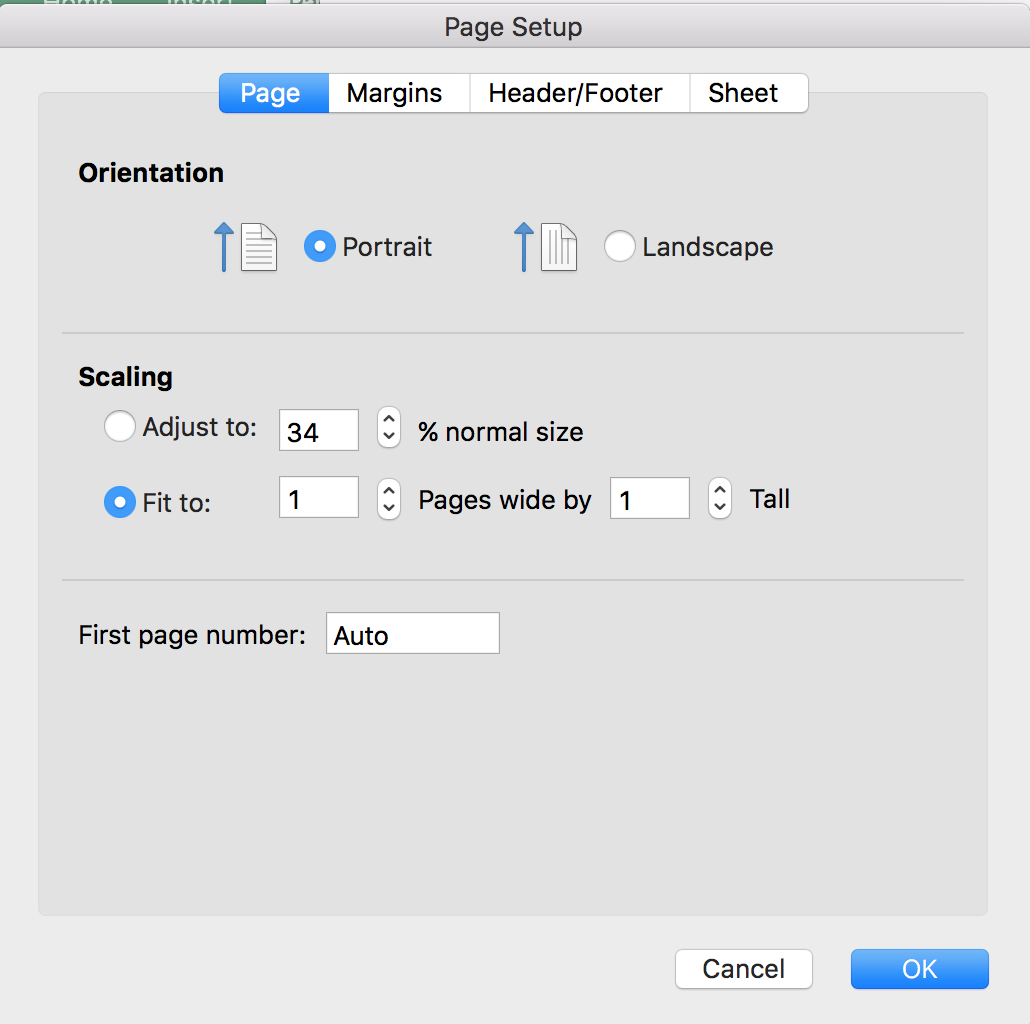Image resolution: width=1030 pixels, height=1024 pixels.
Task: Click the Tall pages value field
Action: coord(649,497)
